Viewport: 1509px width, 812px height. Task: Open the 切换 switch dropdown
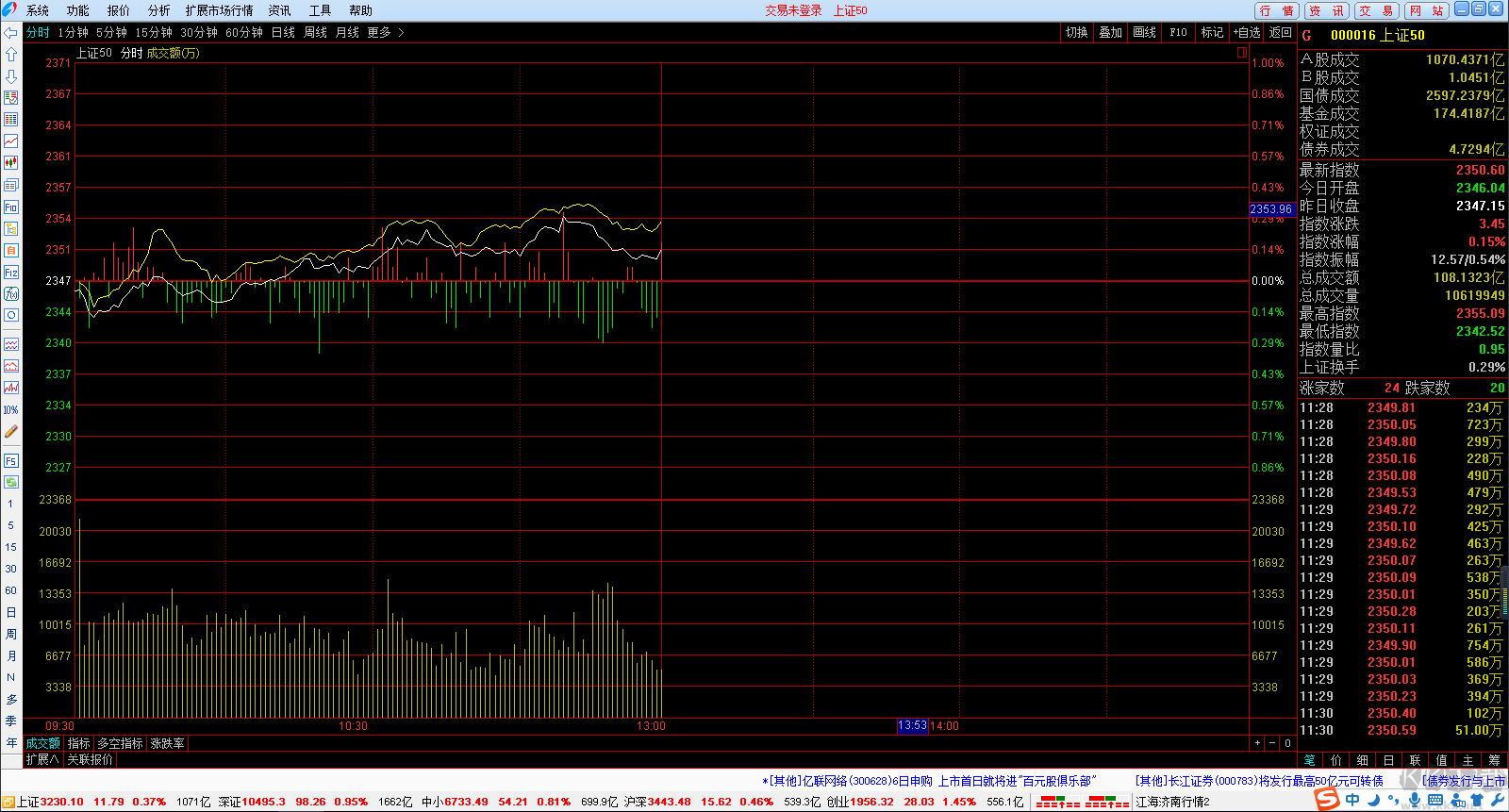pos(1076,33)
